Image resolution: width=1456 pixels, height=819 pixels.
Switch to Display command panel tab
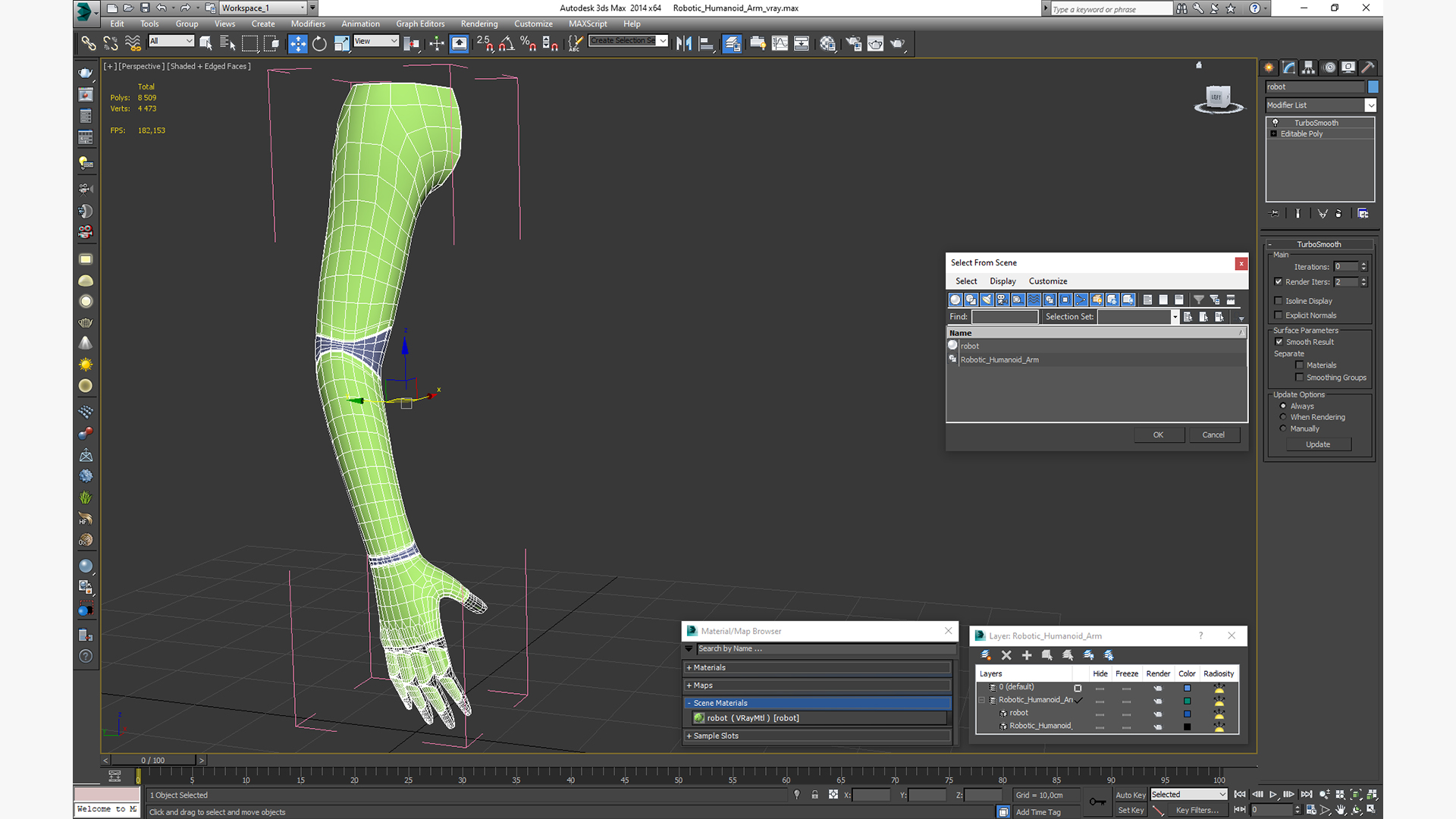pyautogui.click(x=1348, y=67)
